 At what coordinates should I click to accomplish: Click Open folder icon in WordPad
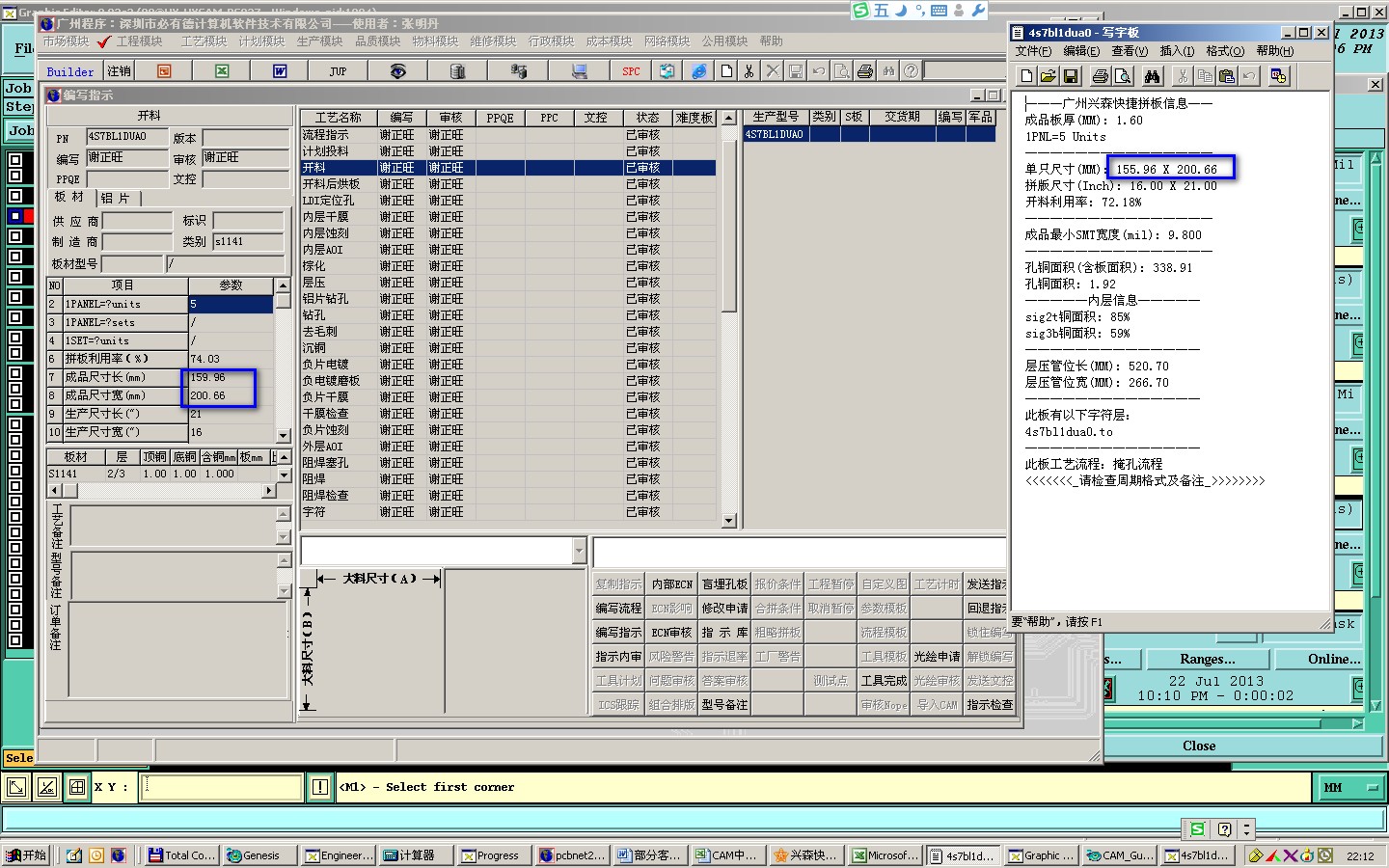tap(1047, 76)
